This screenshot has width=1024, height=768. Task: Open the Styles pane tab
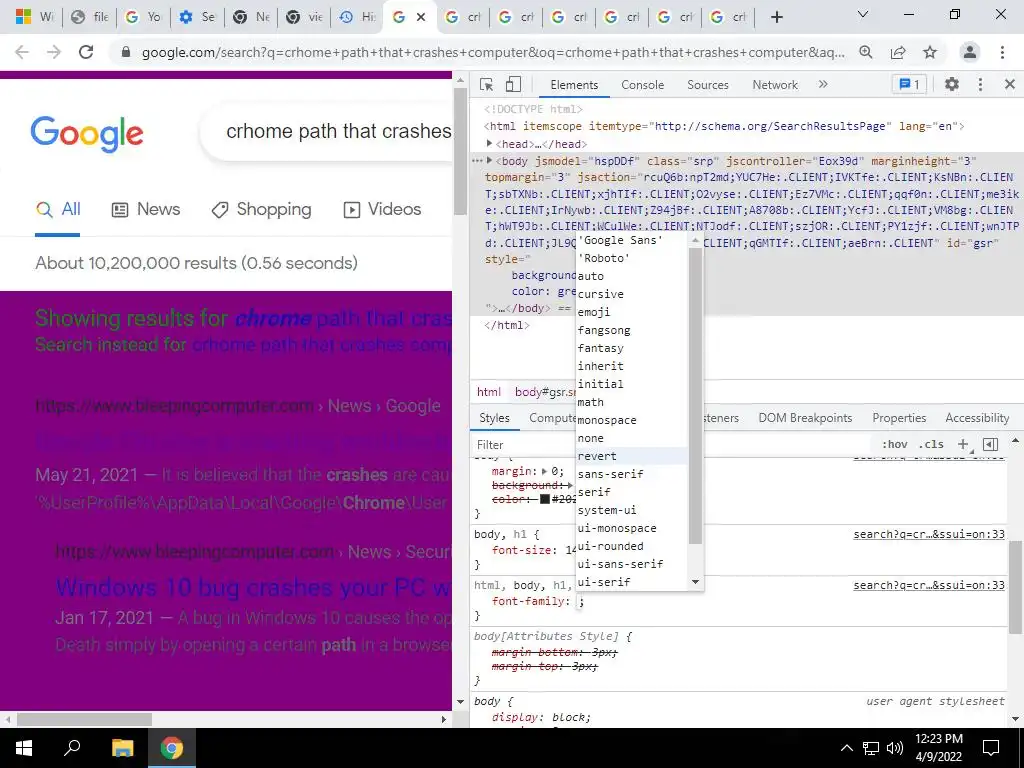(x=494, y=418)
